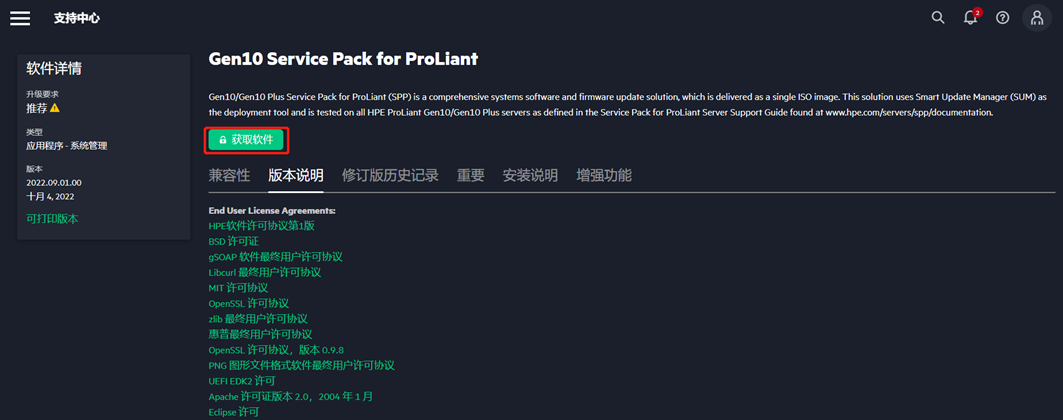Open the notifications bell
1063x420 pixels.
pos(970,18)
